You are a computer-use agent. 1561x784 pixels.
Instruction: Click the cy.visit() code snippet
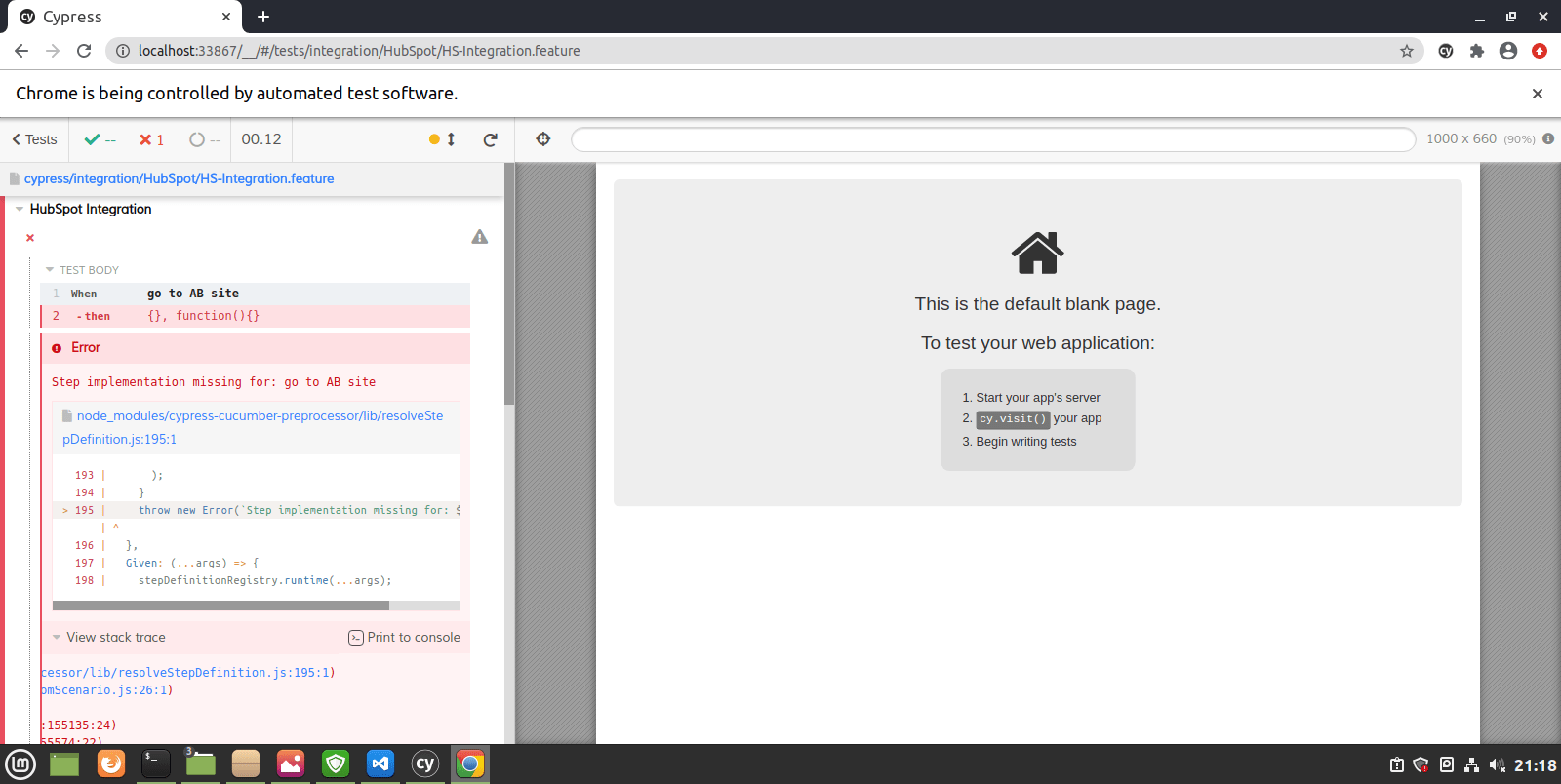1013,419
